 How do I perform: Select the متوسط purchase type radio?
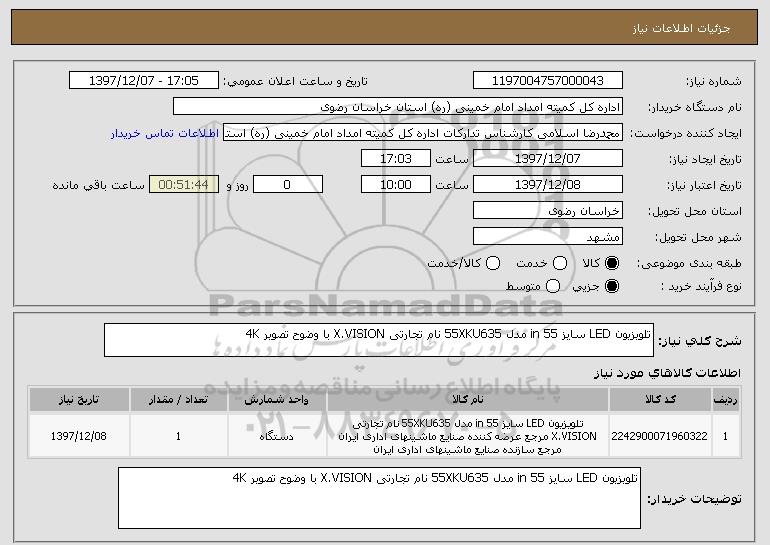click(x=553, y=286)
